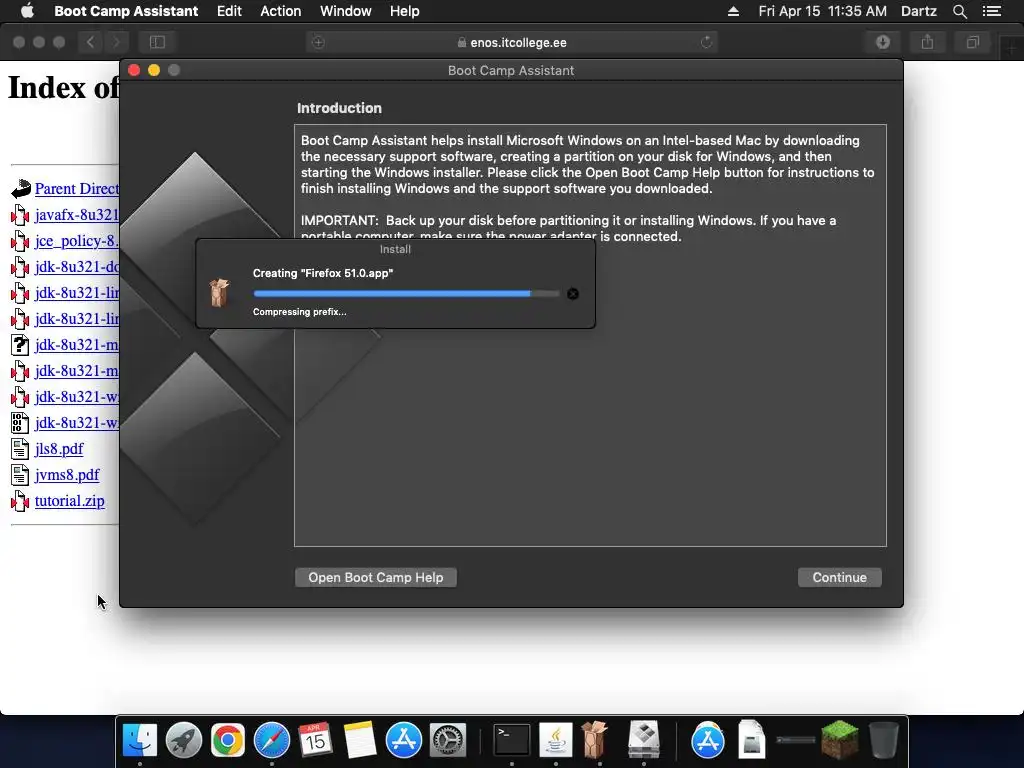Open the Boot Camp Assistant menu

(126, 11)
